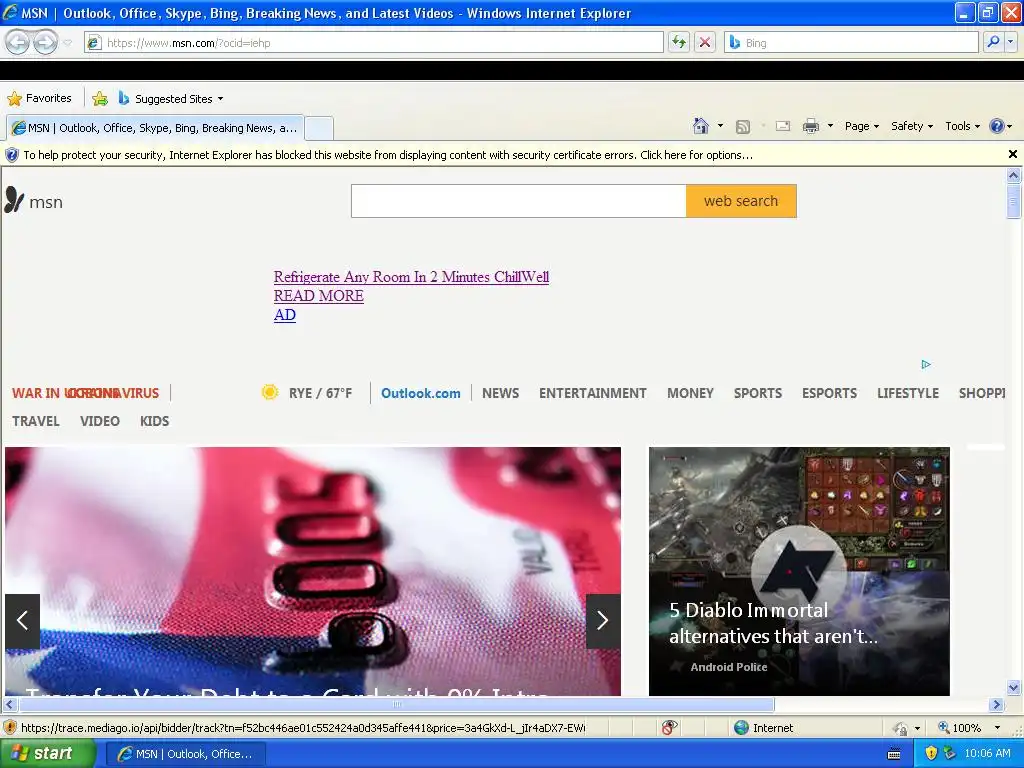The width and height of the screenshot is (1024, 768).
Task: Open RYE / 67°F weather link
Action: click(320, 393)
